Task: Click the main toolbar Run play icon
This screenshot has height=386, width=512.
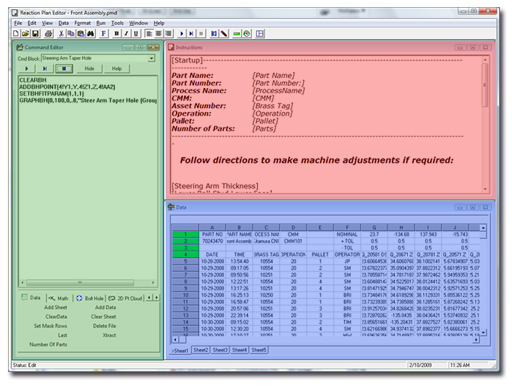Action: click(182, 34)
